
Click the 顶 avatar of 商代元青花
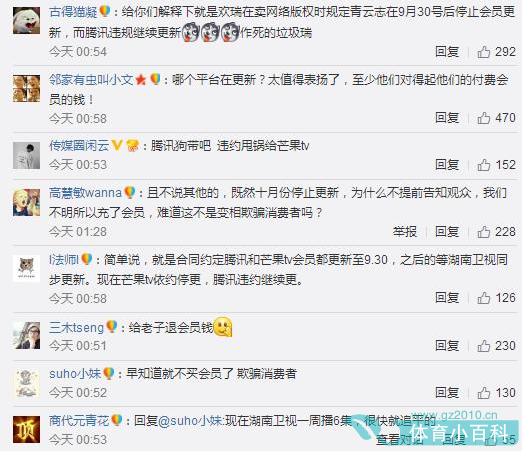pos(26,430)
